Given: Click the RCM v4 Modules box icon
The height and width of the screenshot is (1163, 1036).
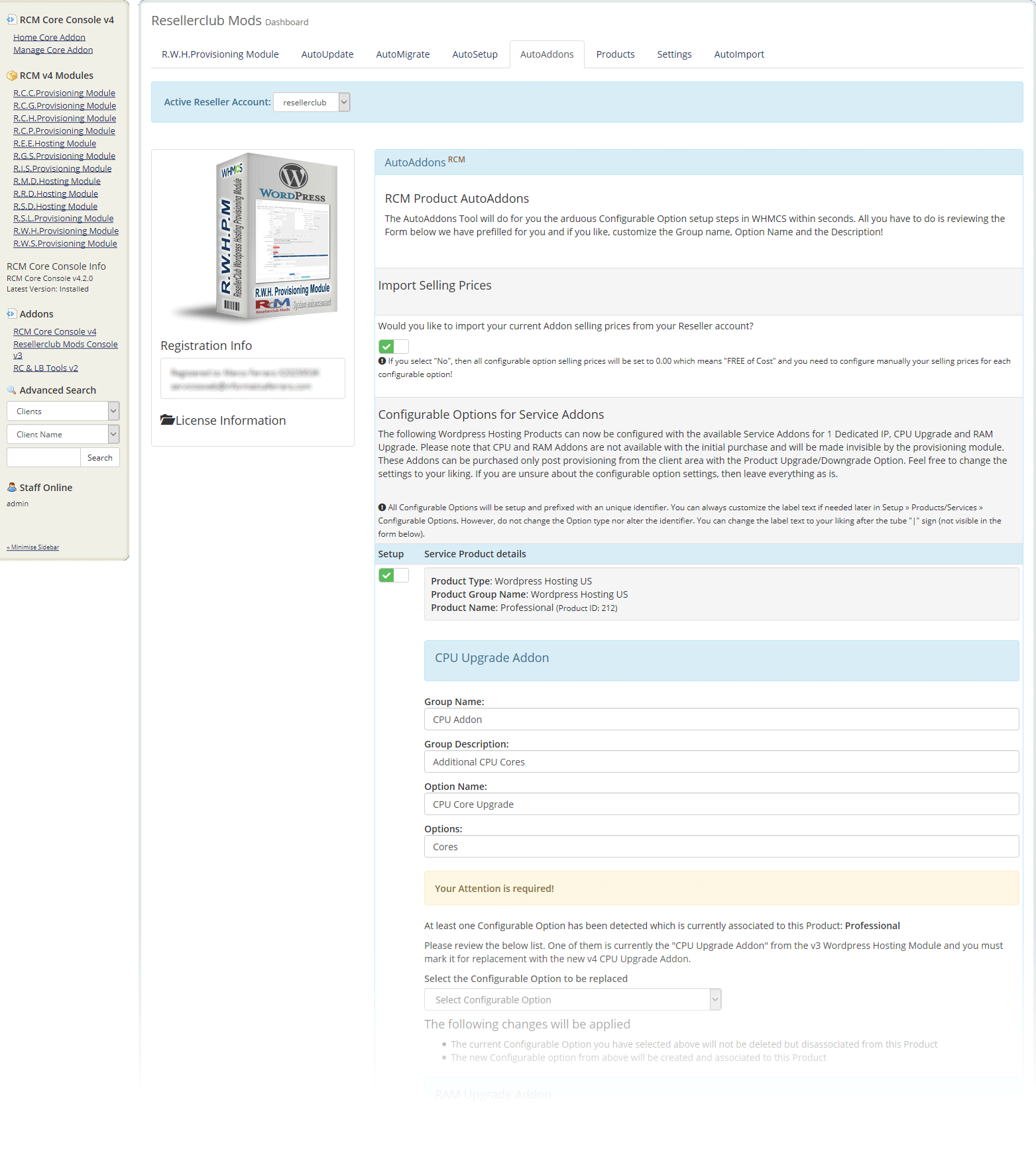Looking at the screenshot, I should pos(11,76).
